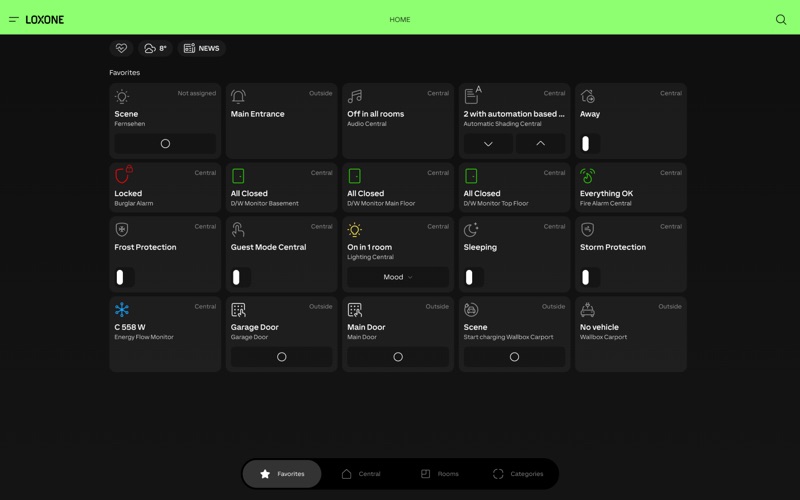Open the 'Everything OK' status text
Viewport: 800px width, 500px height.
point(606,193)
